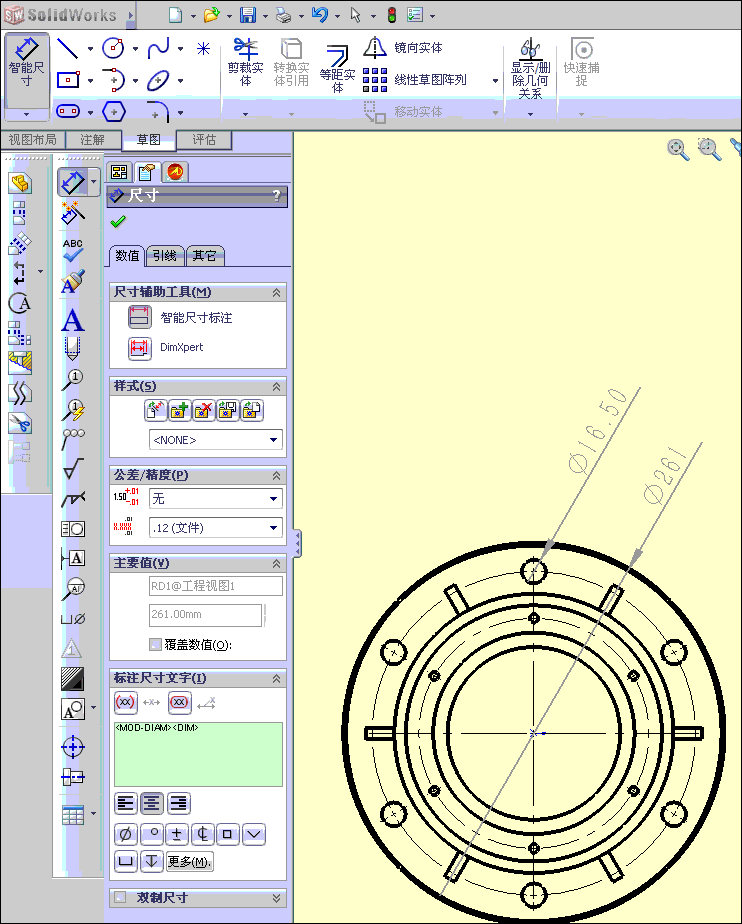Click the Center Mark annotation tool
Screen dimensions: 742x924
coord(73,747)
